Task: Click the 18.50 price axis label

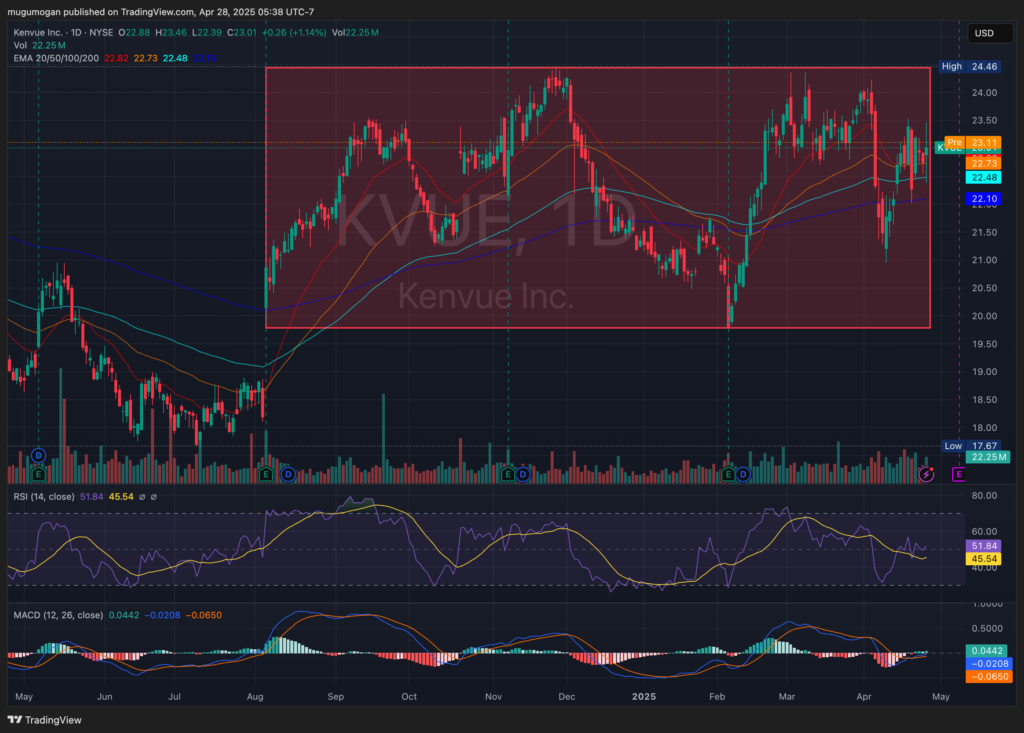Action: [x=984, y=400]
